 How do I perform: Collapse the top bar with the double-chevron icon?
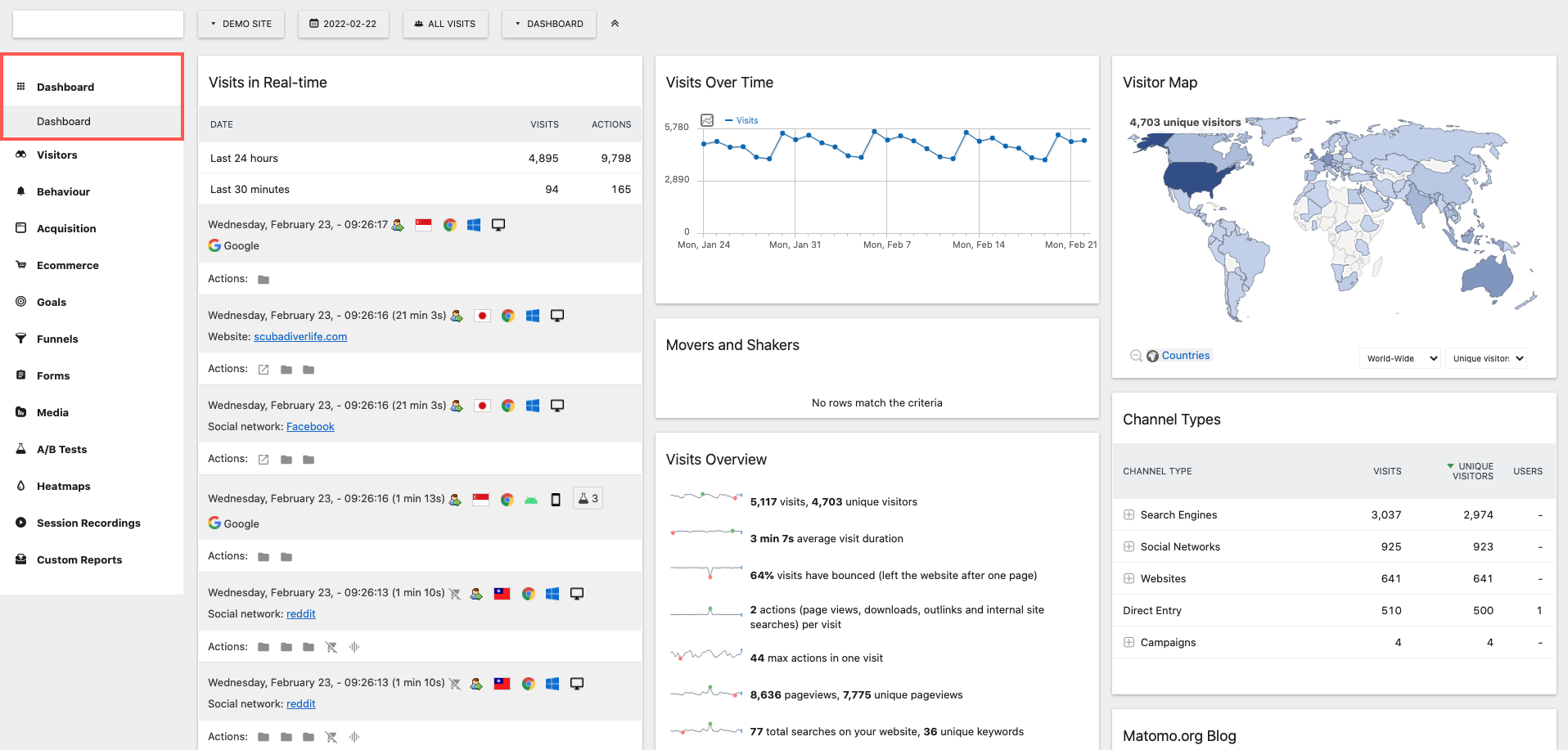[x=615, y=24]
